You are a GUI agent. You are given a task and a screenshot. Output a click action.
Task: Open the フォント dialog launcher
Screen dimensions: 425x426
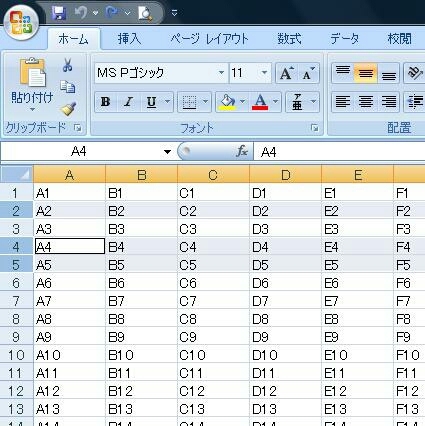pos(314,128)
